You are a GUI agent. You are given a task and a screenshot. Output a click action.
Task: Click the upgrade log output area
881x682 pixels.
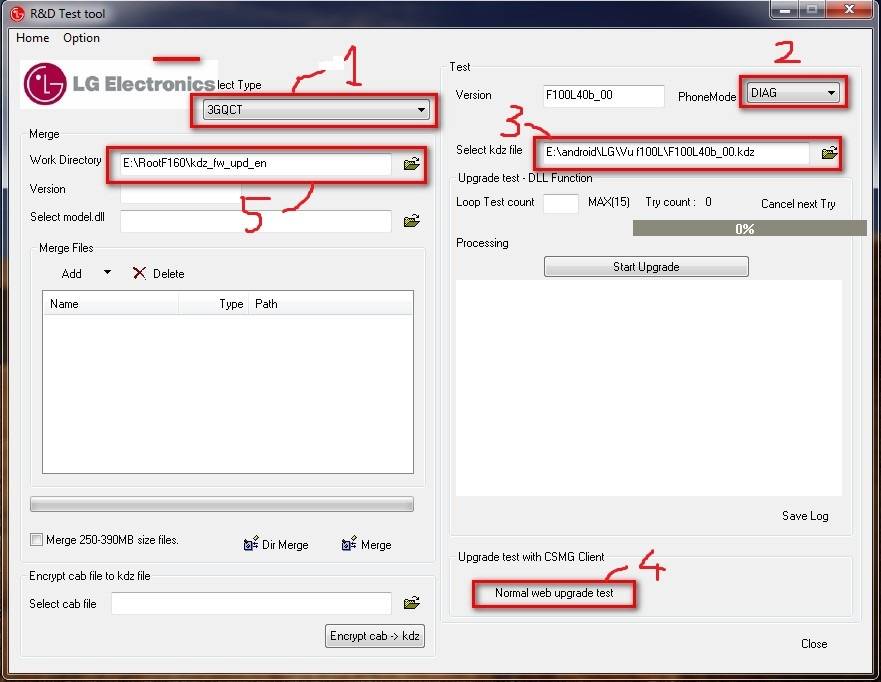(649, 388)
